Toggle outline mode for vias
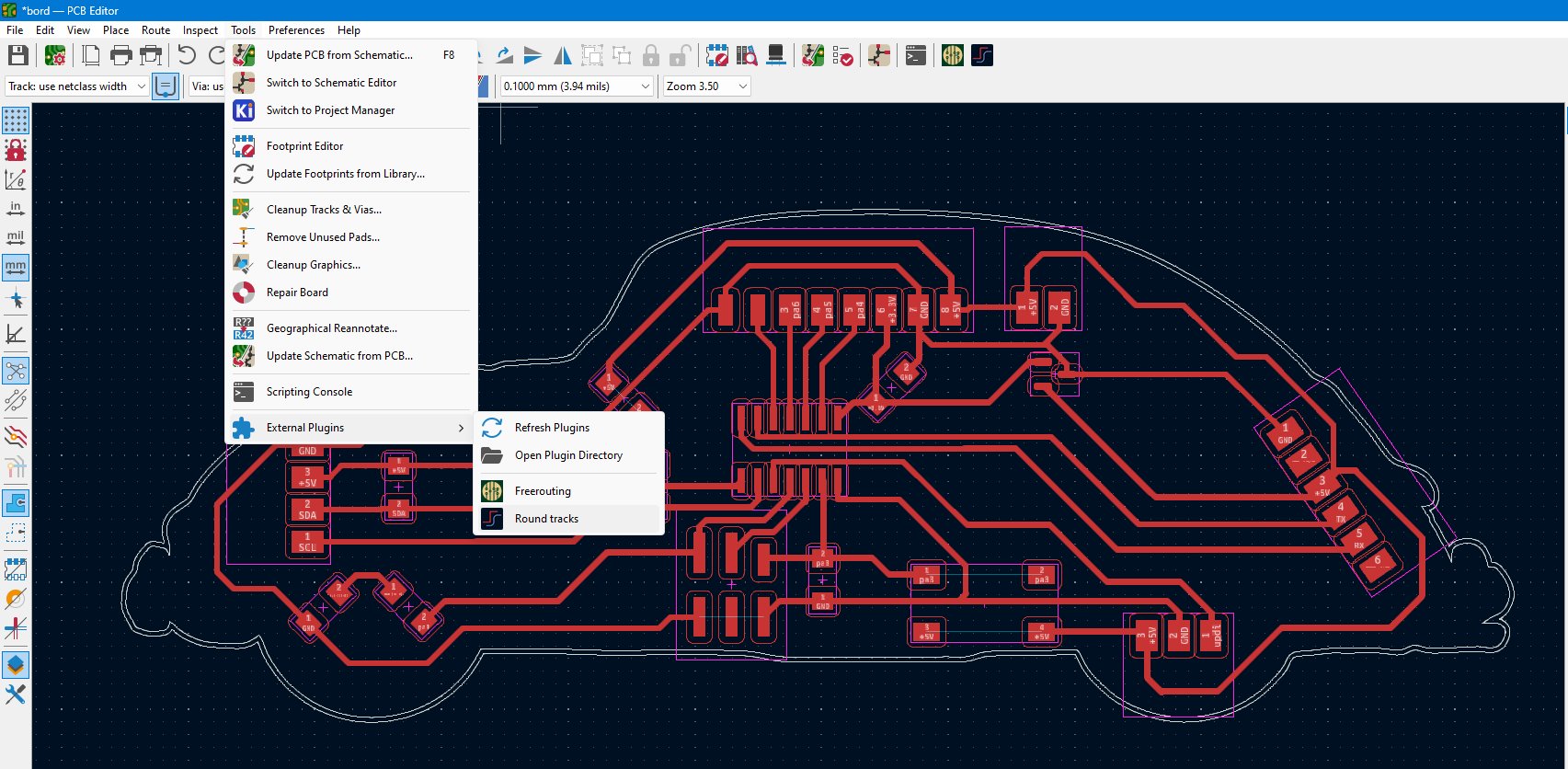 click(16, 599)
